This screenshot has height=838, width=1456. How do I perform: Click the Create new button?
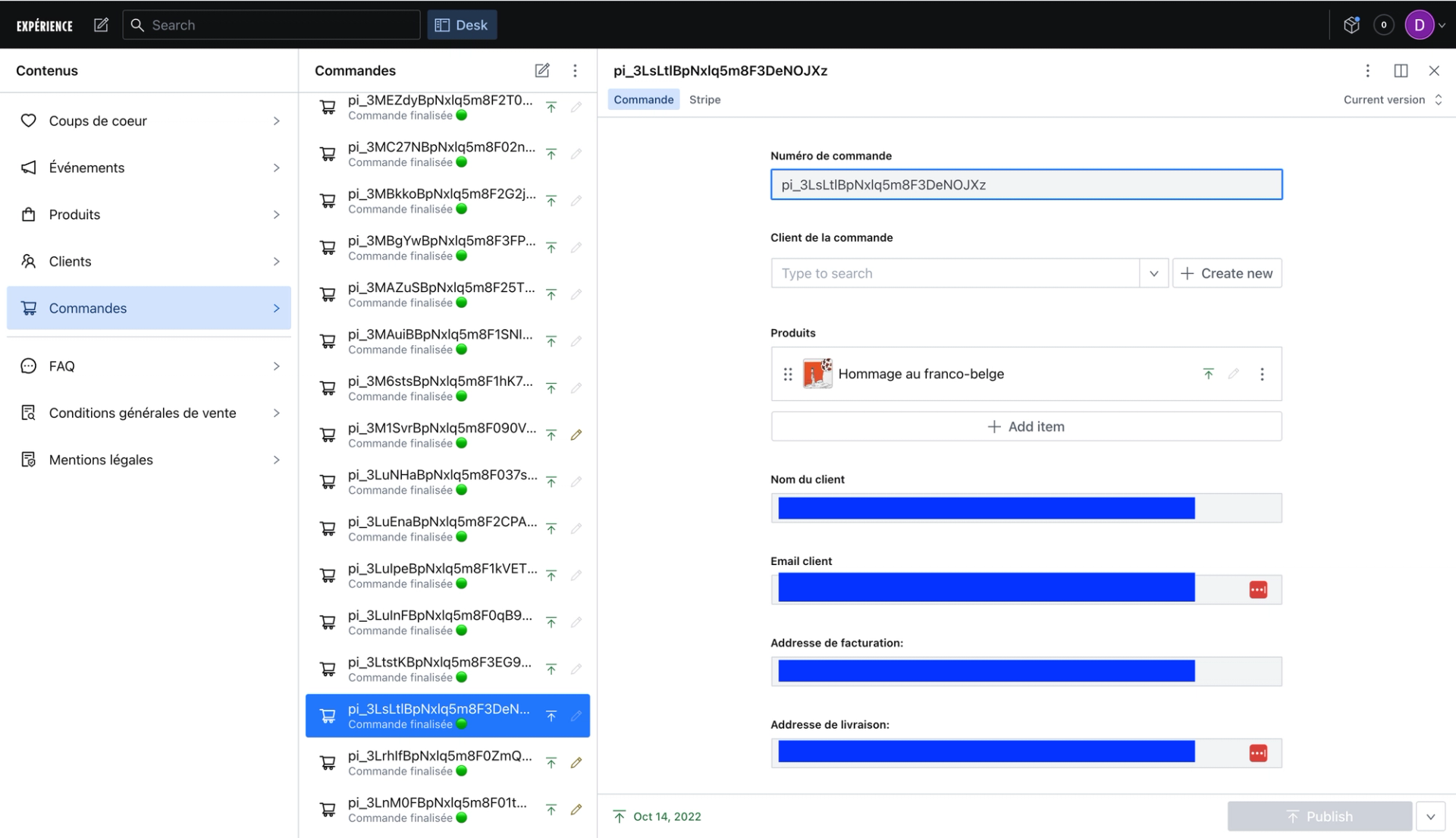coord(1226,273)
